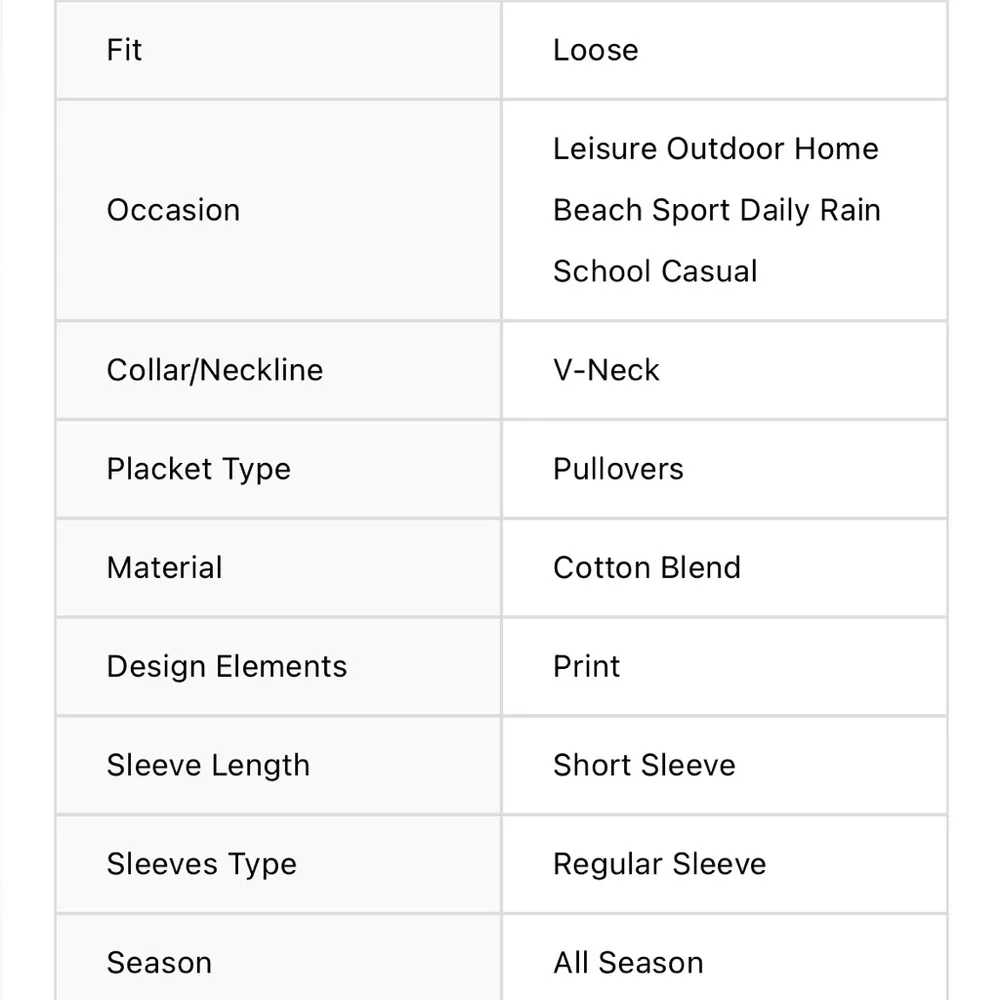Select the Cotton Blend value

[646, 568]
